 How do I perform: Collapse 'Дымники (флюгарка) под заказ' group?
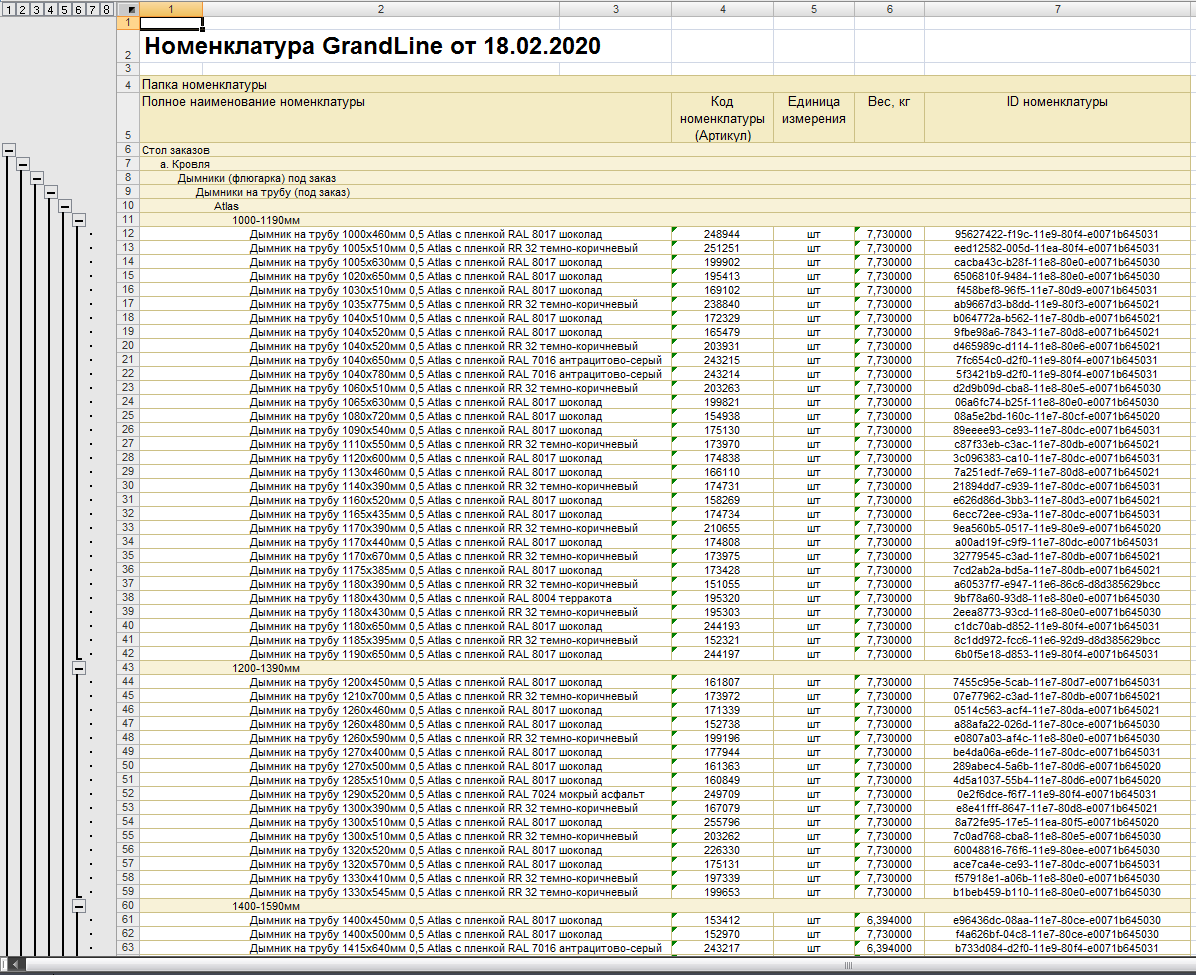pos(37,178)
